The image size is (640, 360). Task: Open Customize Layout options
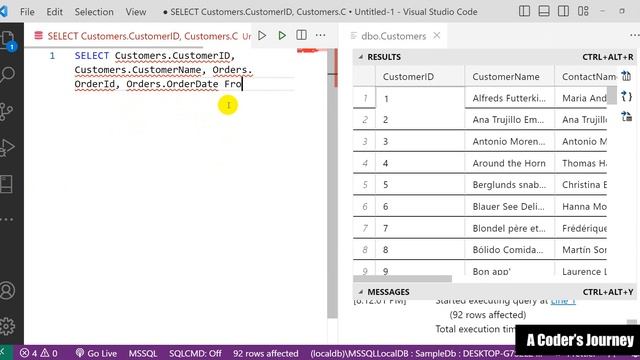coord(583,11)
